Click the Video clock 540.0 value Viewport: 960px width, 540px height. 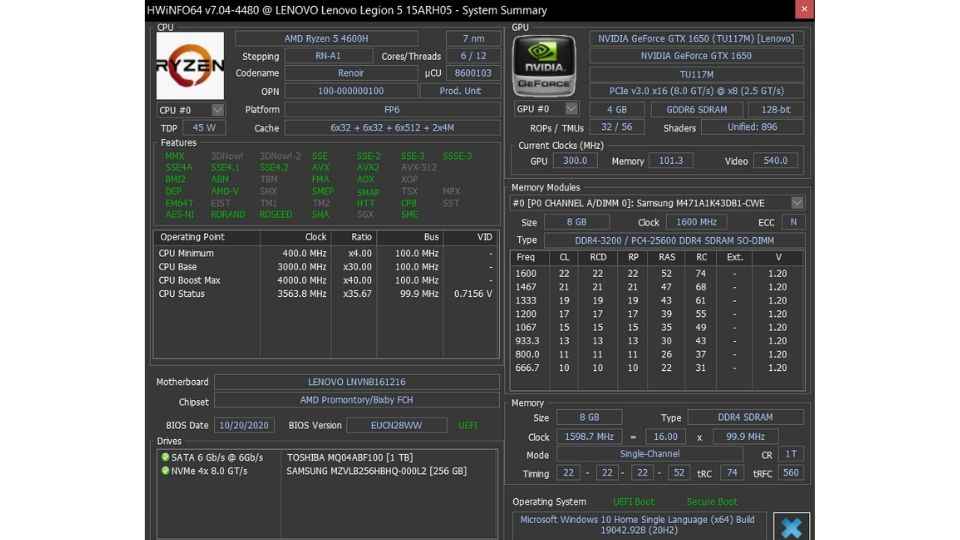775,160
